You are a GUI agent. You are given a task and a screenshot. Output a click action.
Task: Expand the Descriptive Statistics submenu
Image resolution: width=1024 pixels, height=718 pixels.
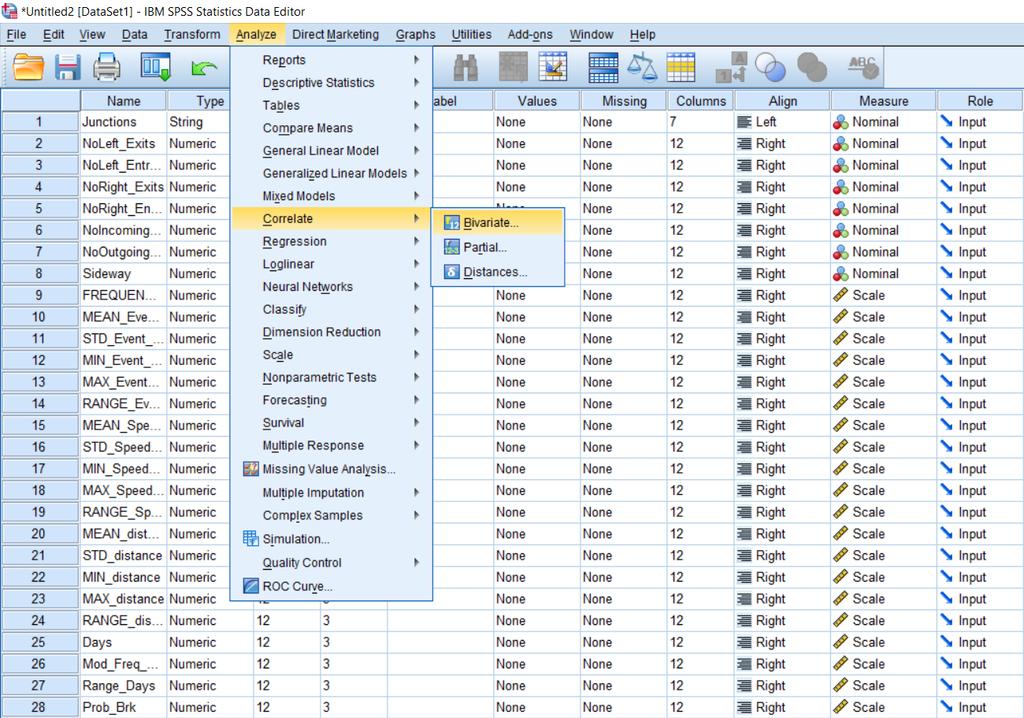tap(331, 82)
